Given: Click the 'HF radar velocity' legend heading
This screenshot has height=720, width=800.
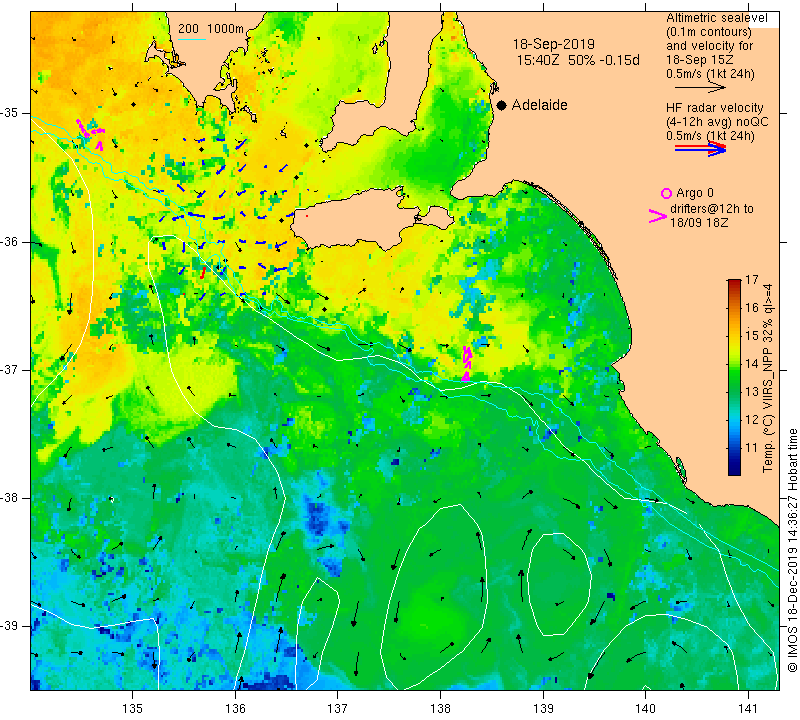Looking at the screenshot, I should tap(714, 108).
